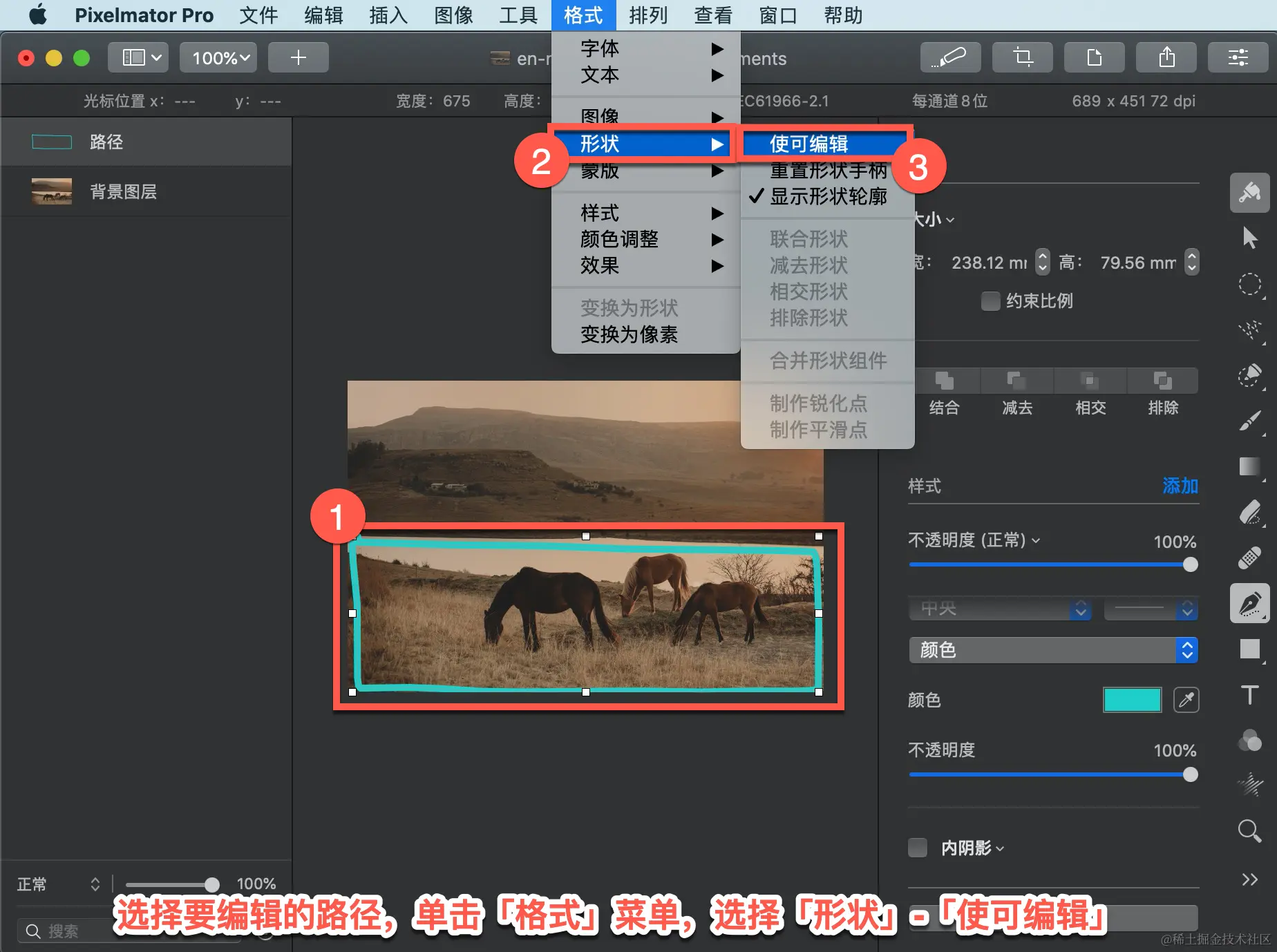Select the rectangle Shape tool

1249,649
